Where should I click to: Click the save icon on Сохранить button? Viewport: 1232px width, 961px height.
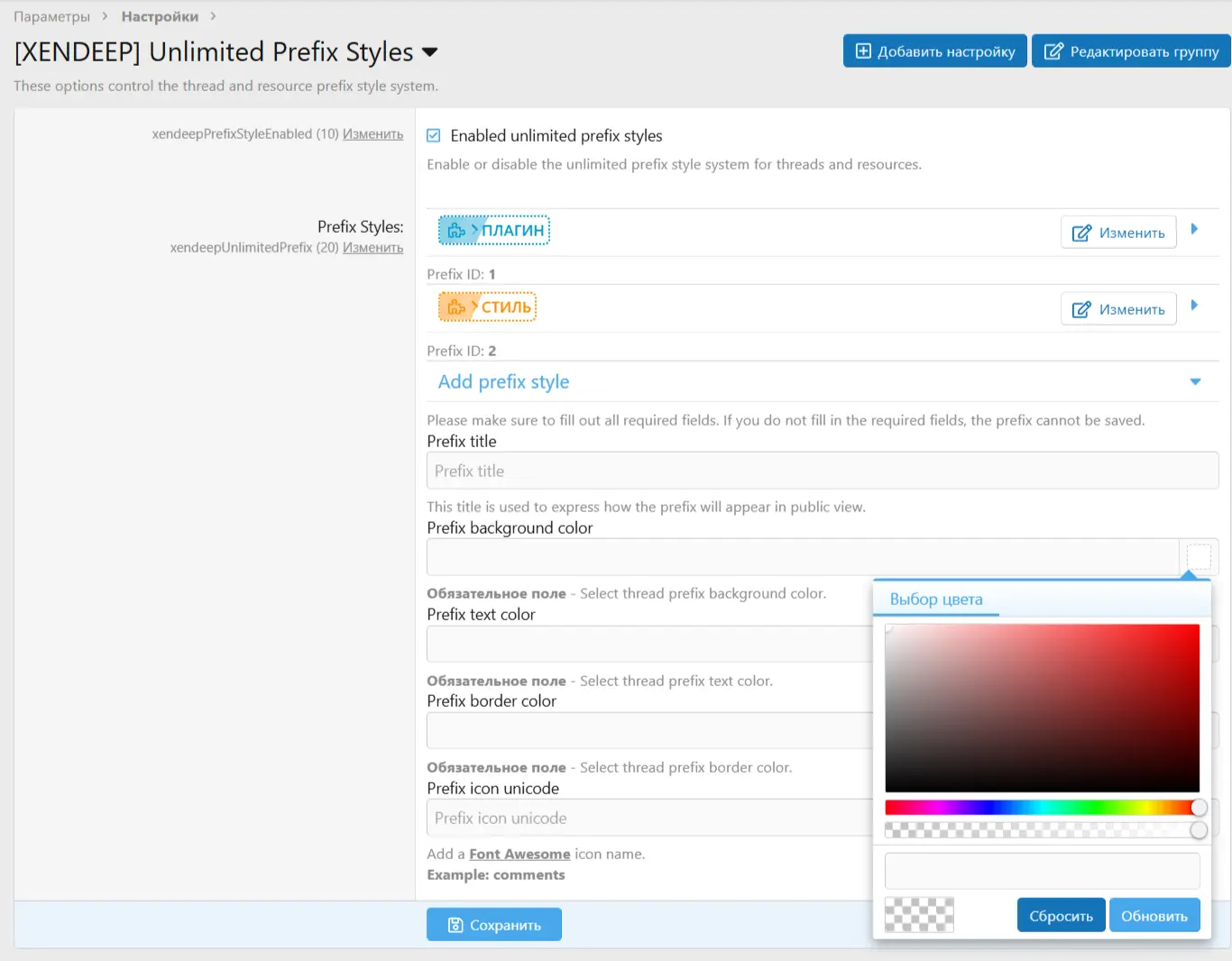455,925
